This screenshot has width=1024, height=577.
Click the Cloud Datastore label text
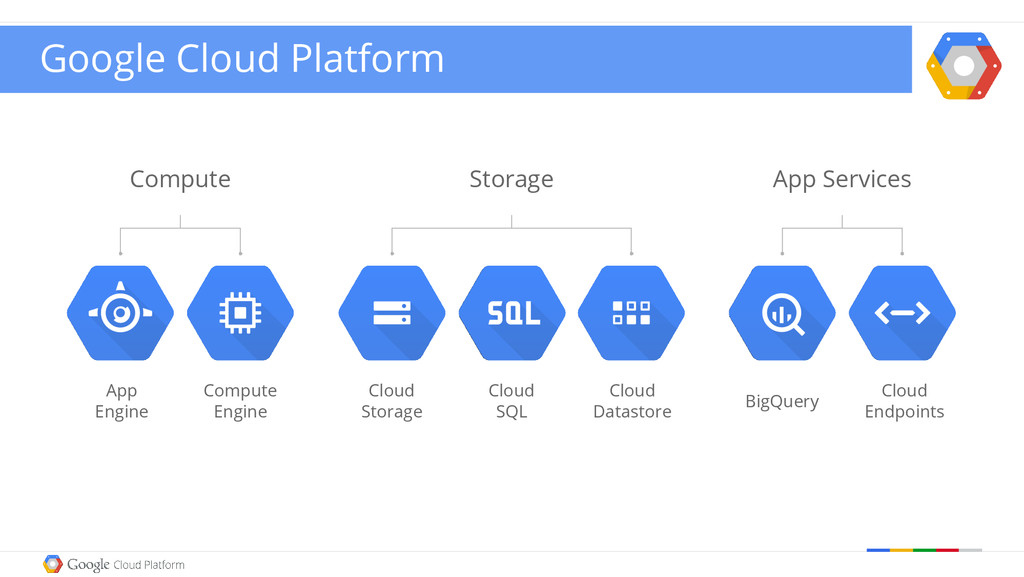(632, 401)
